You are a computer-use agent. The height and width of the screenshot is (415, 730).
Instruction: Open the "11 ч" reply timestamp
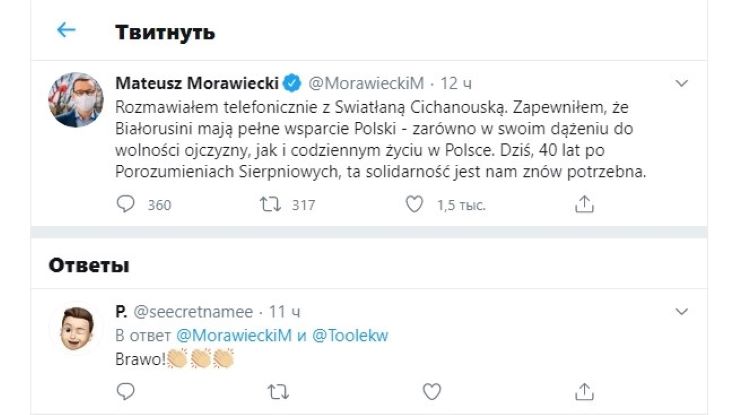point(286,311)
